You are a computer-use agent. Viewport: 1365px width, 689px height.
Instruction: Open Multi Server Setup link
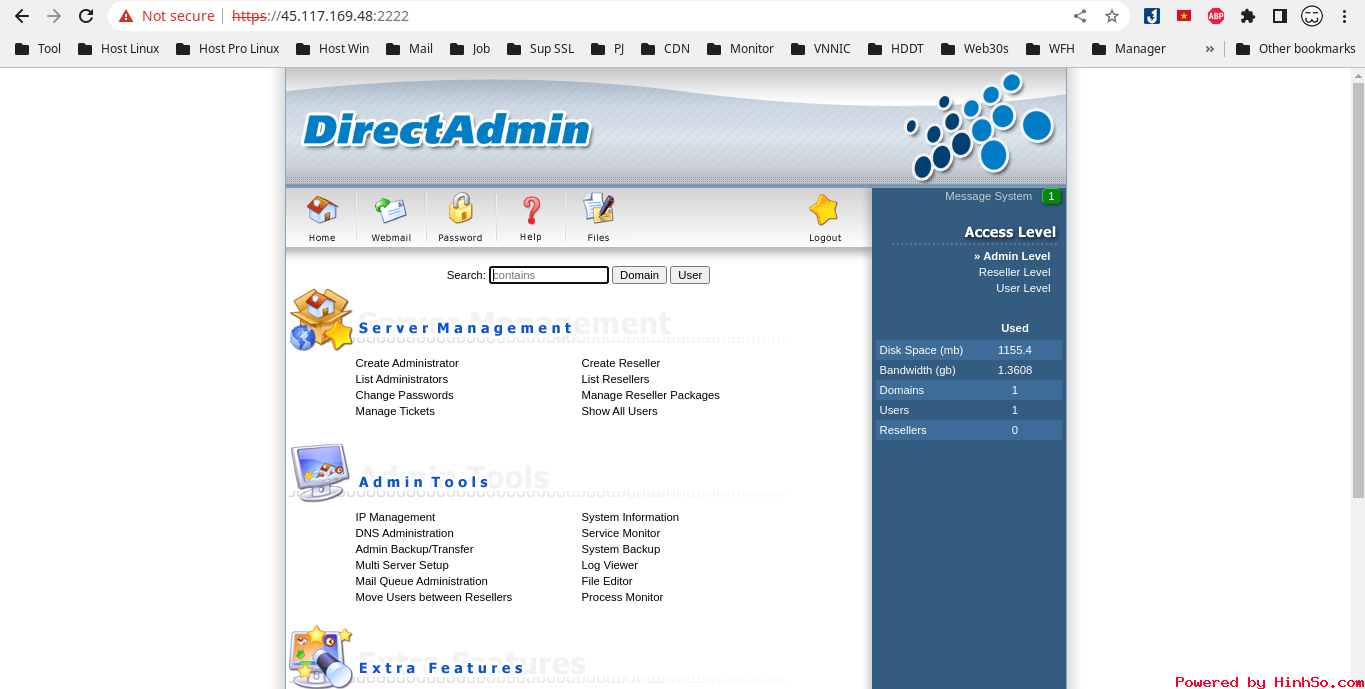[402, 565]
